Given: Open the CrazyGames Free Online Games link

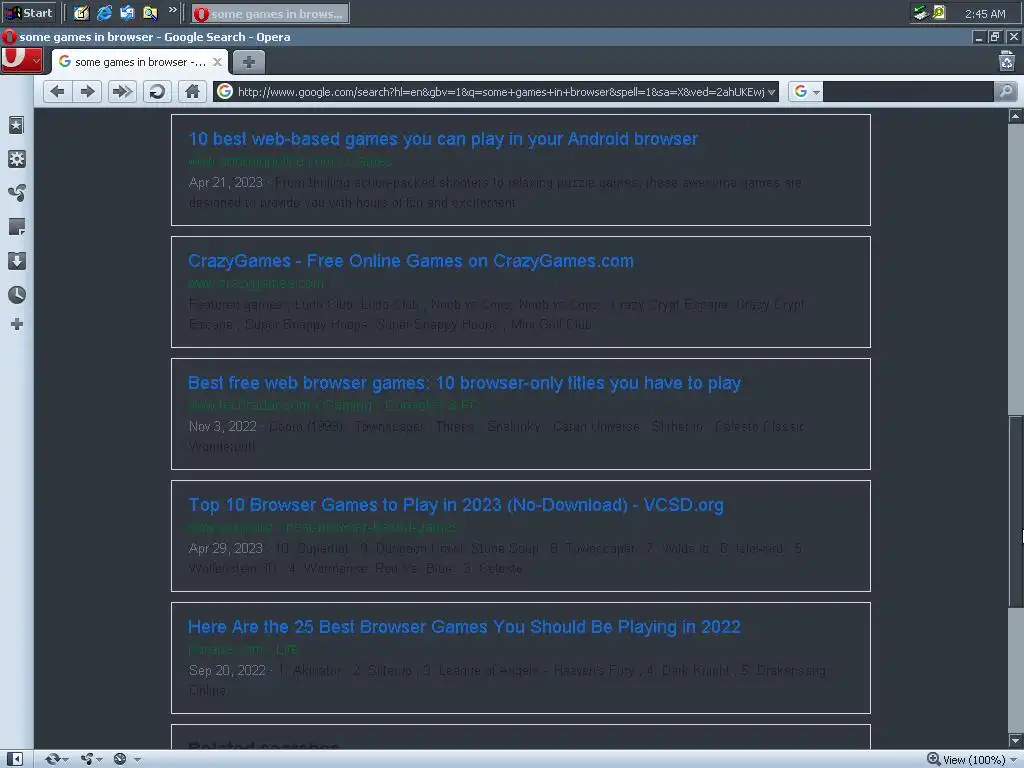Looking at the screenshot, I should click(411, 261).
